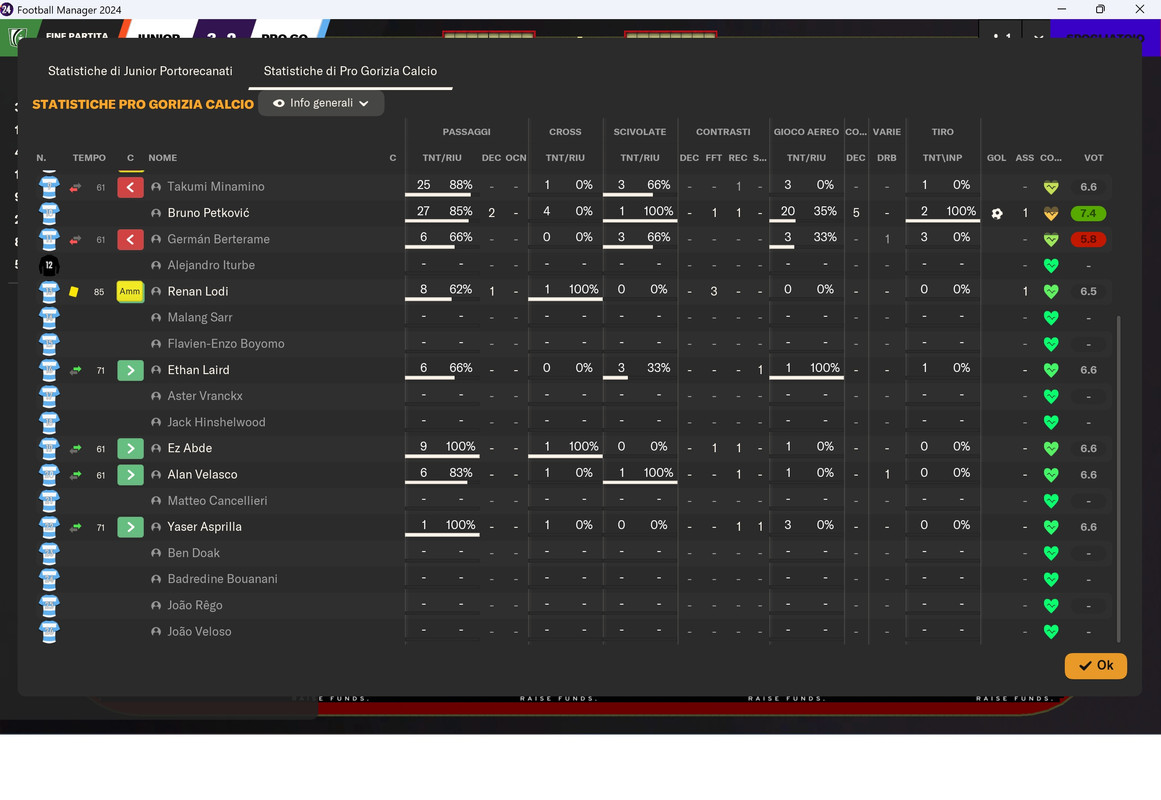The height and width of the screenshot is (800, 1161).
Task: Click number 12 goalkeeper shirt of Alejandro Iturbe
Action: pyautogui.click(x=49, y=265)
